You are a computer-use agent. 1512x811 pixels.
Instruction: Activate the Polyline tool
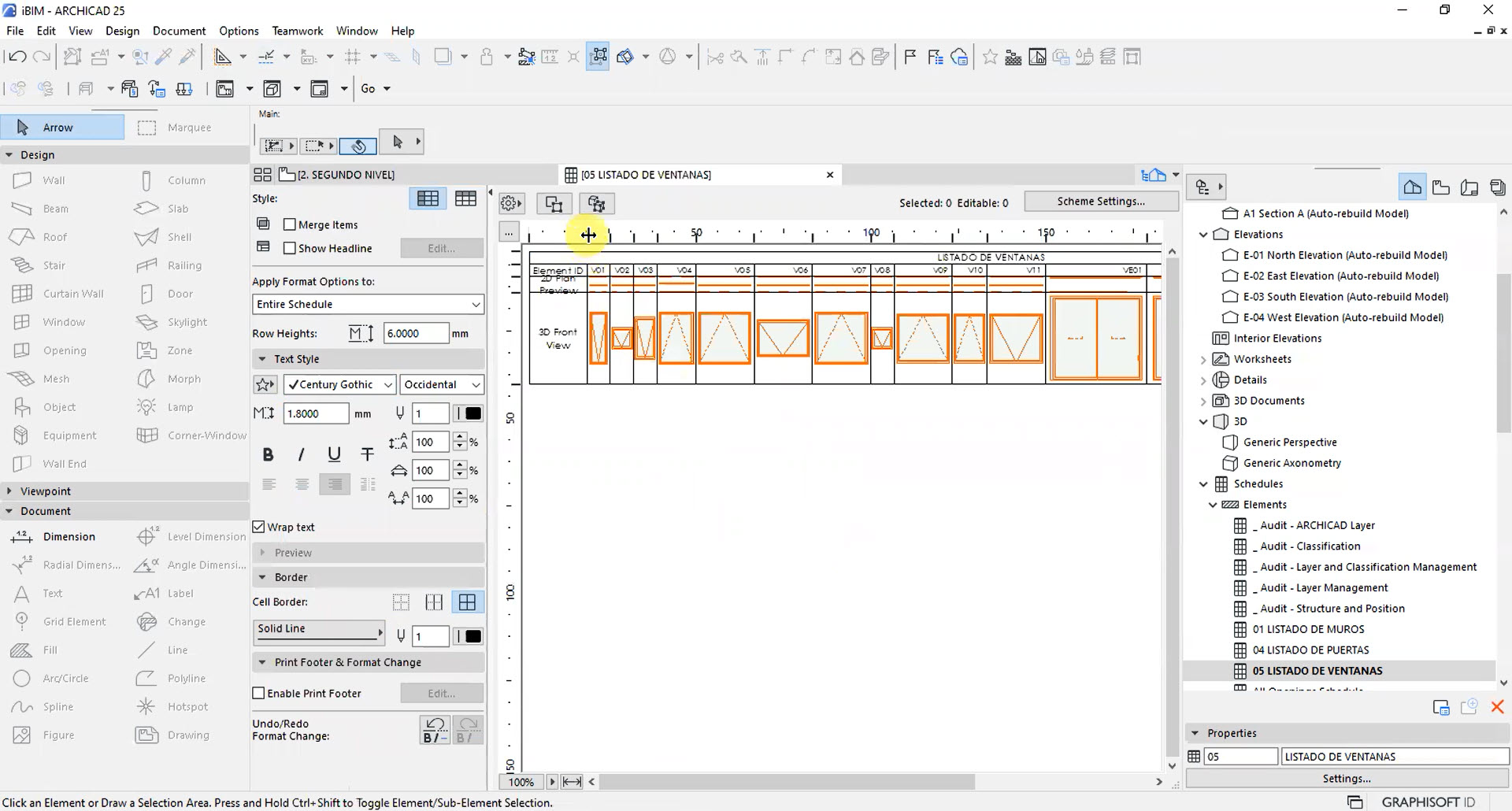(187, 677)
